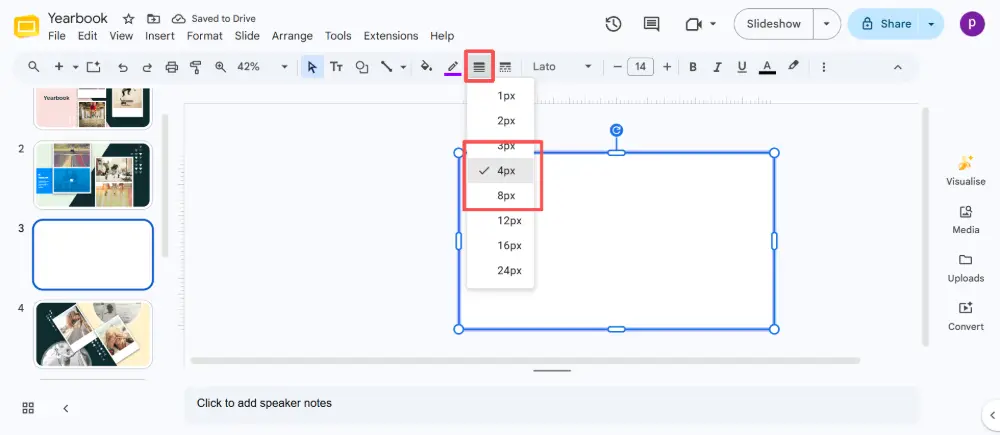Viewport: 1000px width, 435px height.
Task: Toggle underline formatting
Action: click(x=742, y=67)
